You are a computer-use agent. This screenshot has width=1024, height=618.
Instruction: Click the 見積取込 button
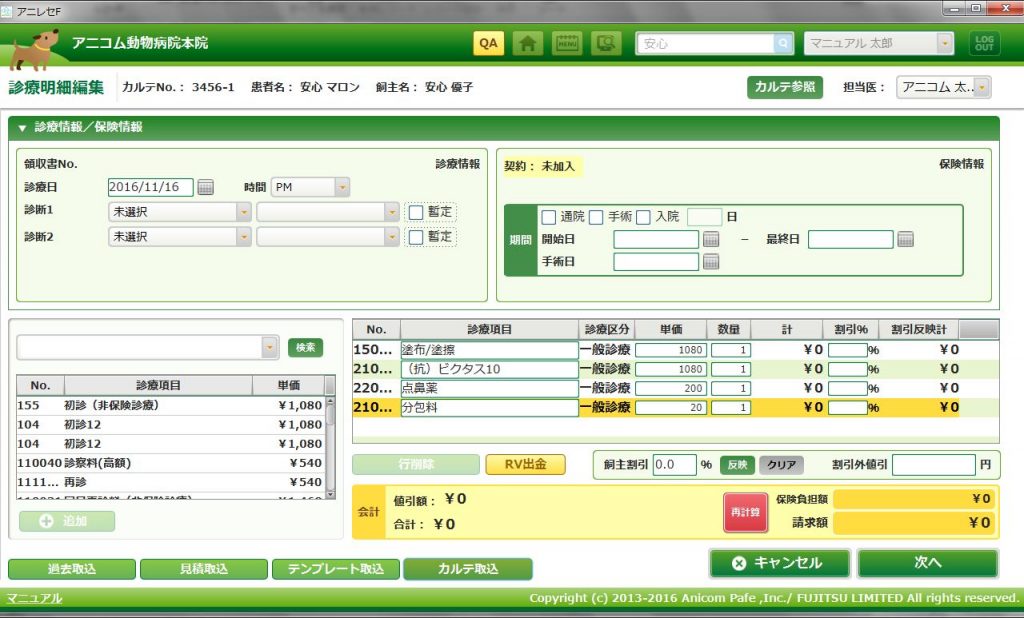pos(204,569)
